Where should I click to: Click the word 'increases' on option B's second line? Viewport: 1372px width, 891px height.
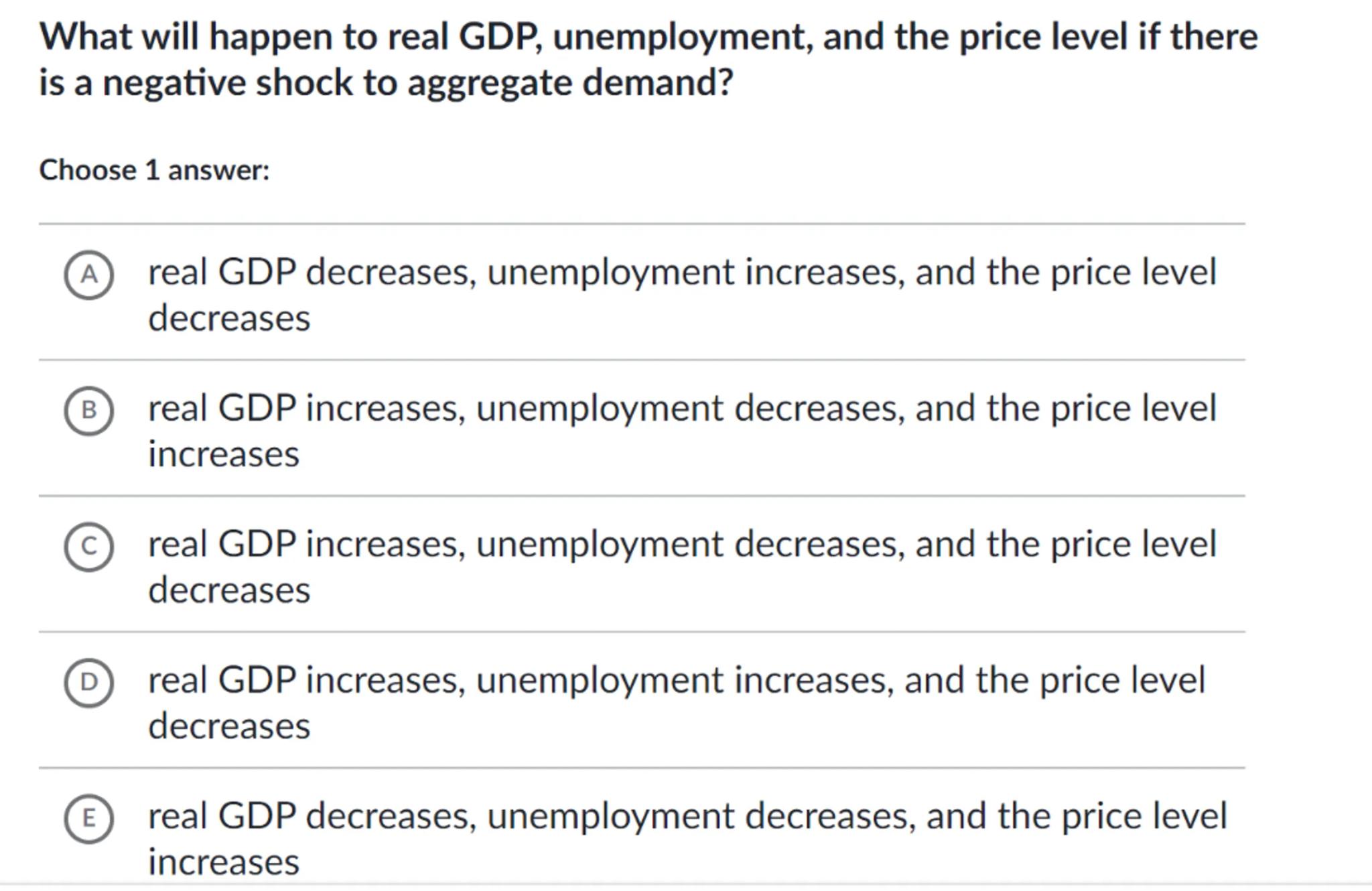point(224,455)
